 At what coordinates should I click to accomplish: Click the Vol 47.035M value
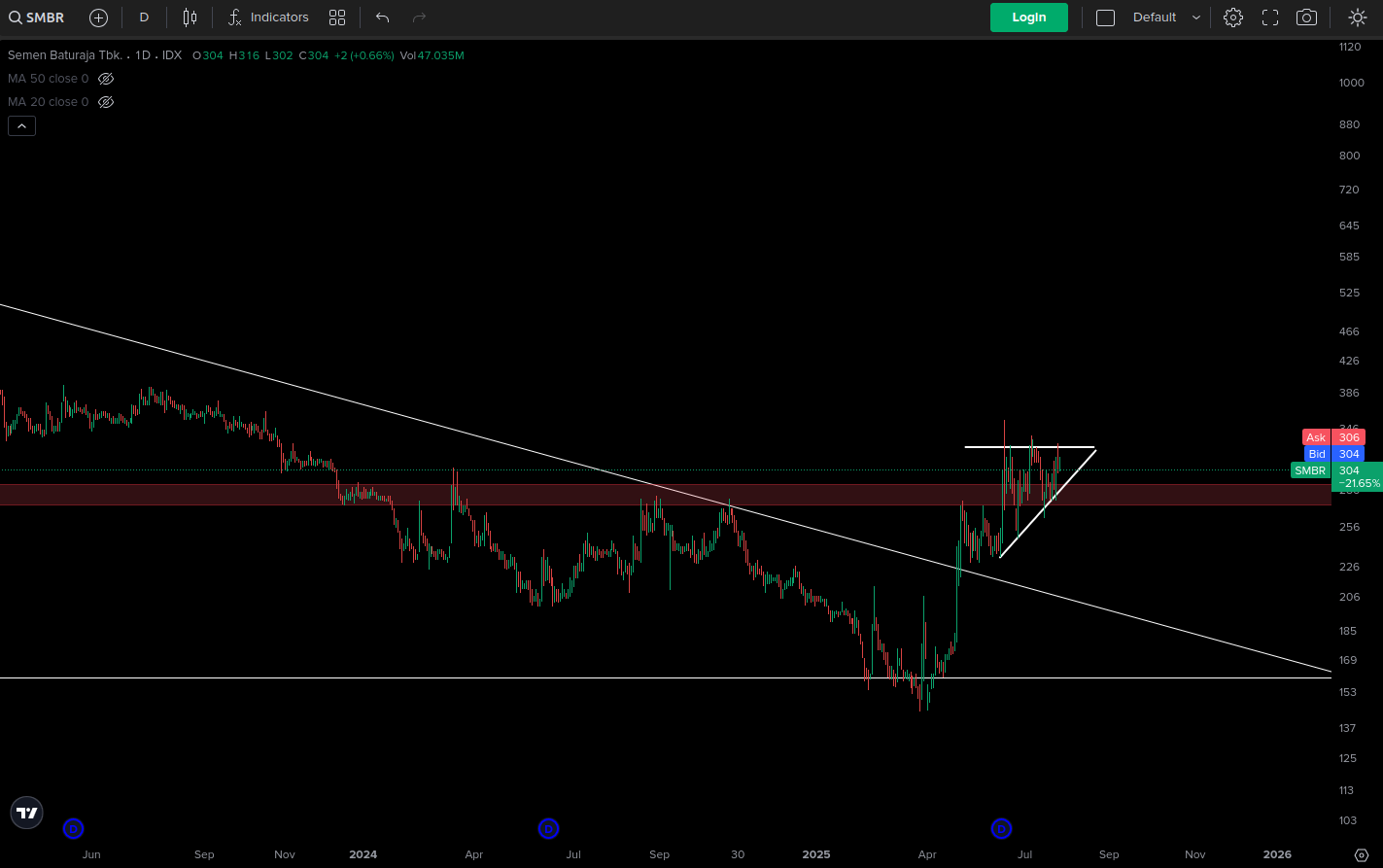tap(432, 55)
